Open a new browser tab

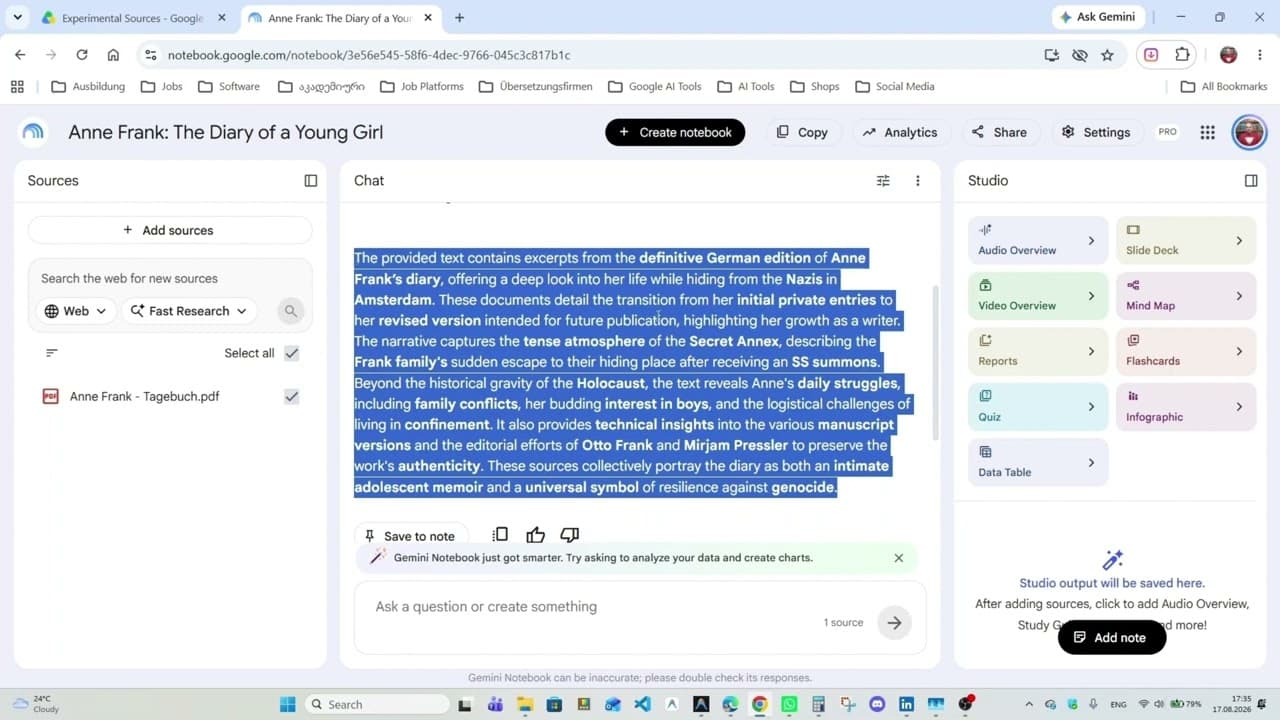point(459,18)
